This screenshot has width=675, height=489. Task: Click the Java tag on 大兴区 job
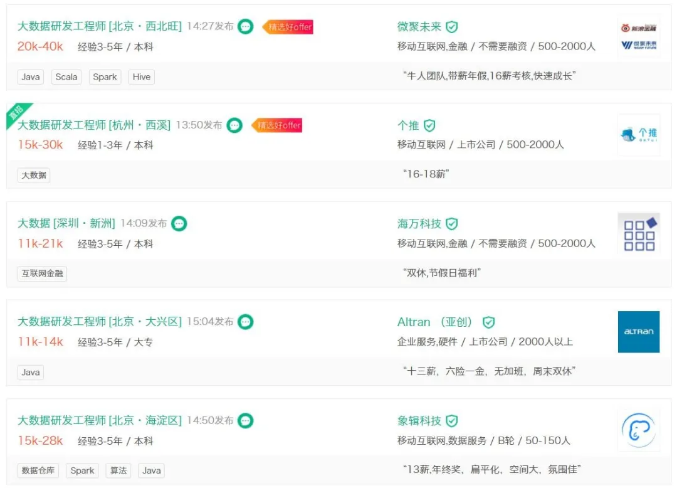(31, 372)
